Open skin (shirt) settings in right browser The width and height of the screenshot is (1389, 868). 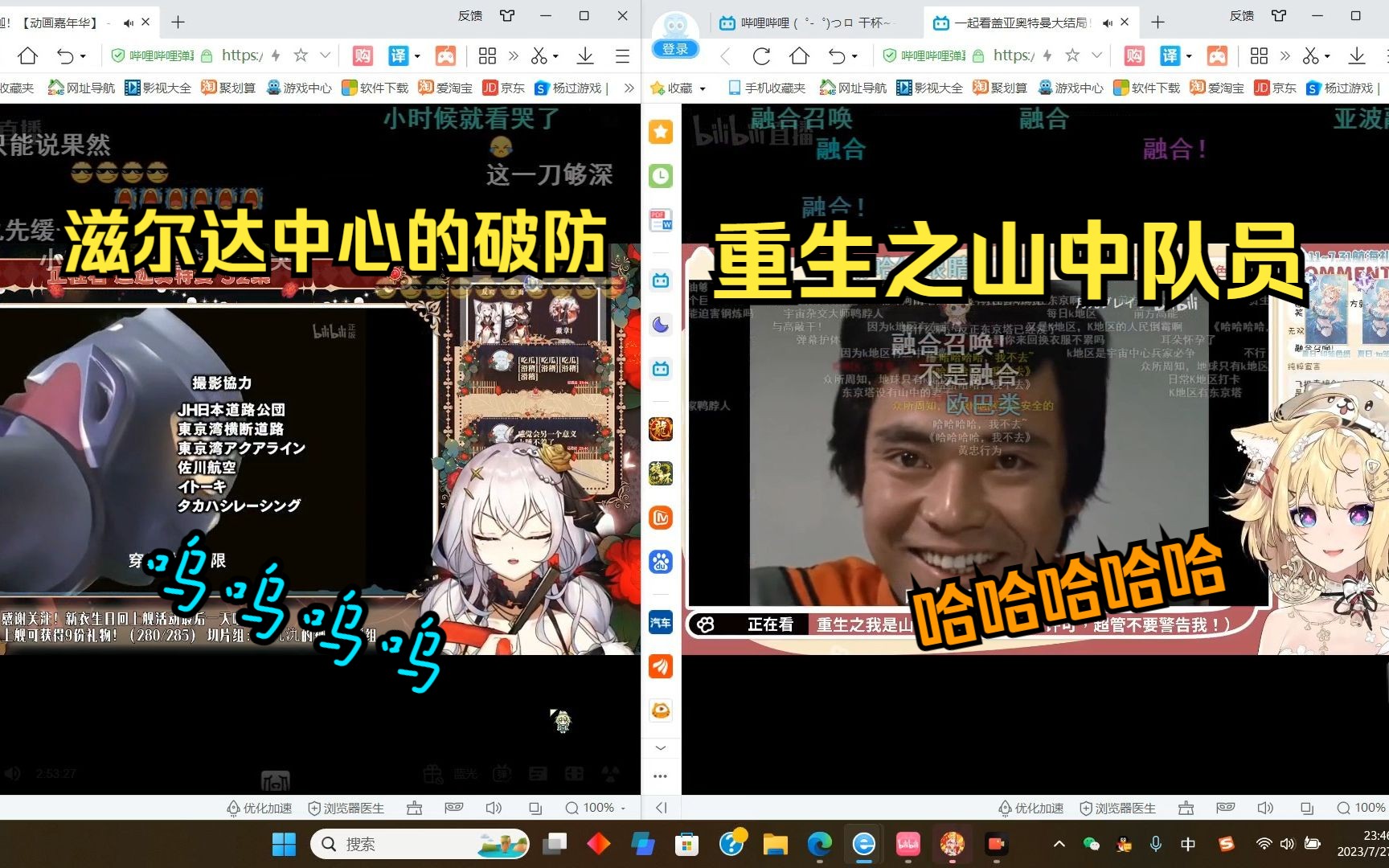[x=1278, y=15]
